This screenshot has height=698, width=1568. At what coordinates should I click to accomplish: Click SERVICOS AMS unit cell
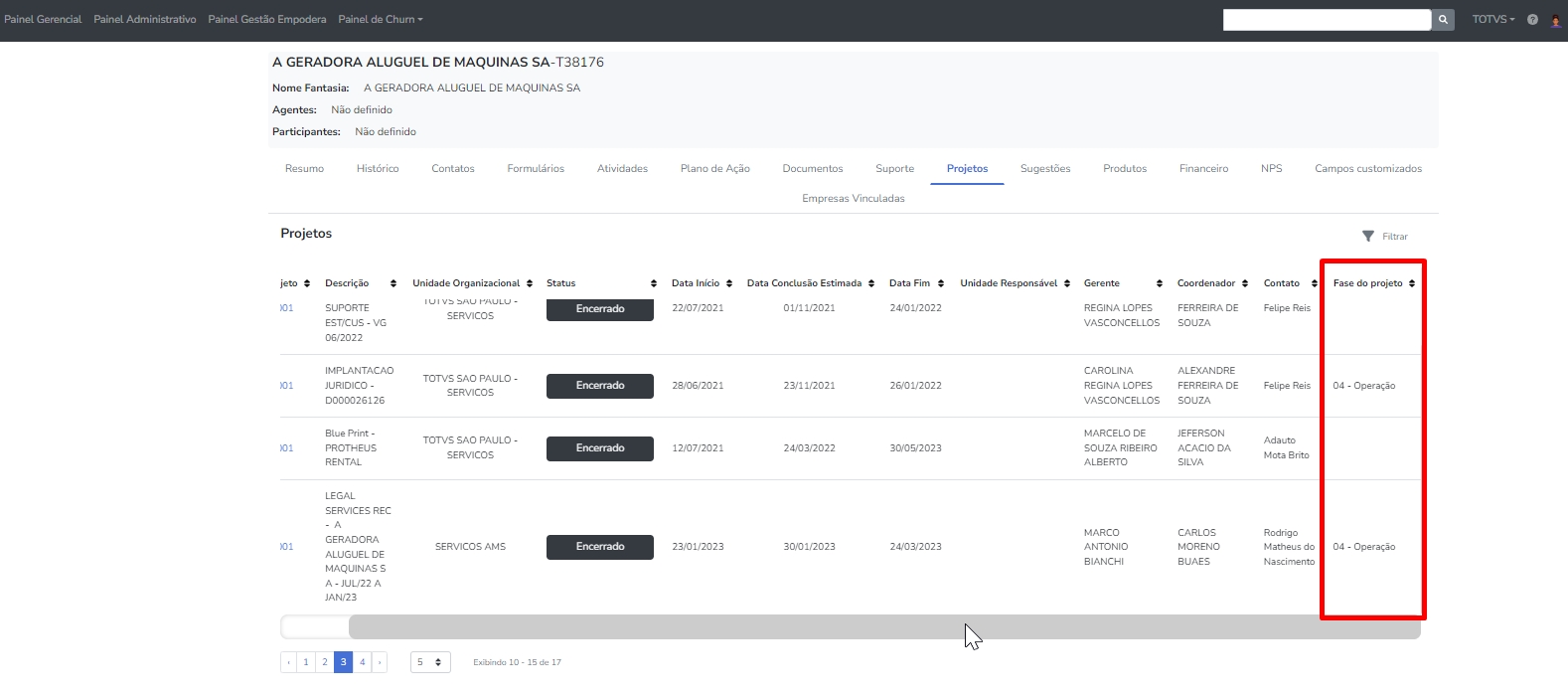click(x=470, y=547)
